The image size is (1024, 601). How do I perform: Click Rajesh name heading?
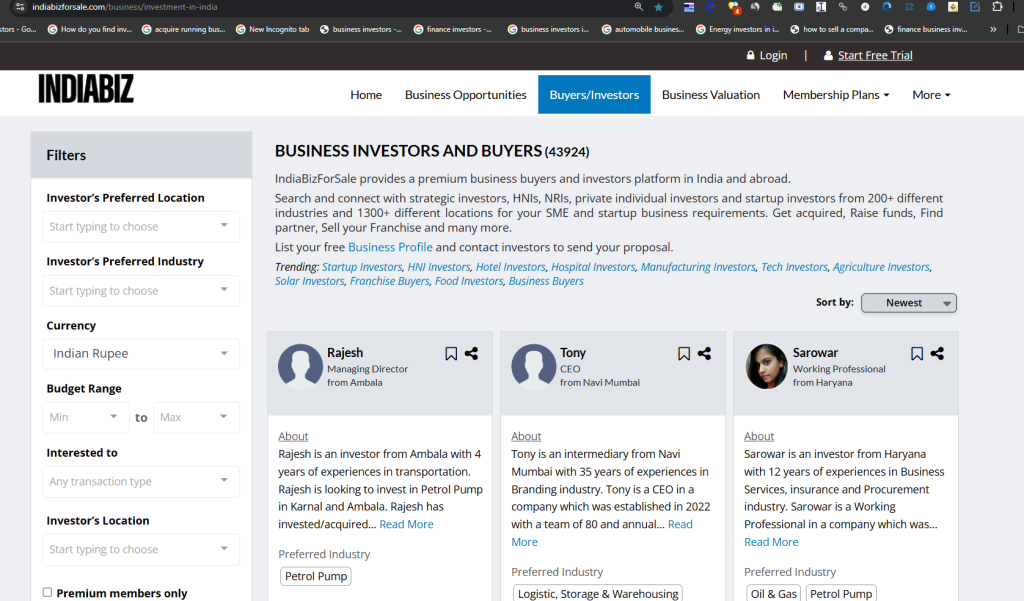tap(345, 353)
